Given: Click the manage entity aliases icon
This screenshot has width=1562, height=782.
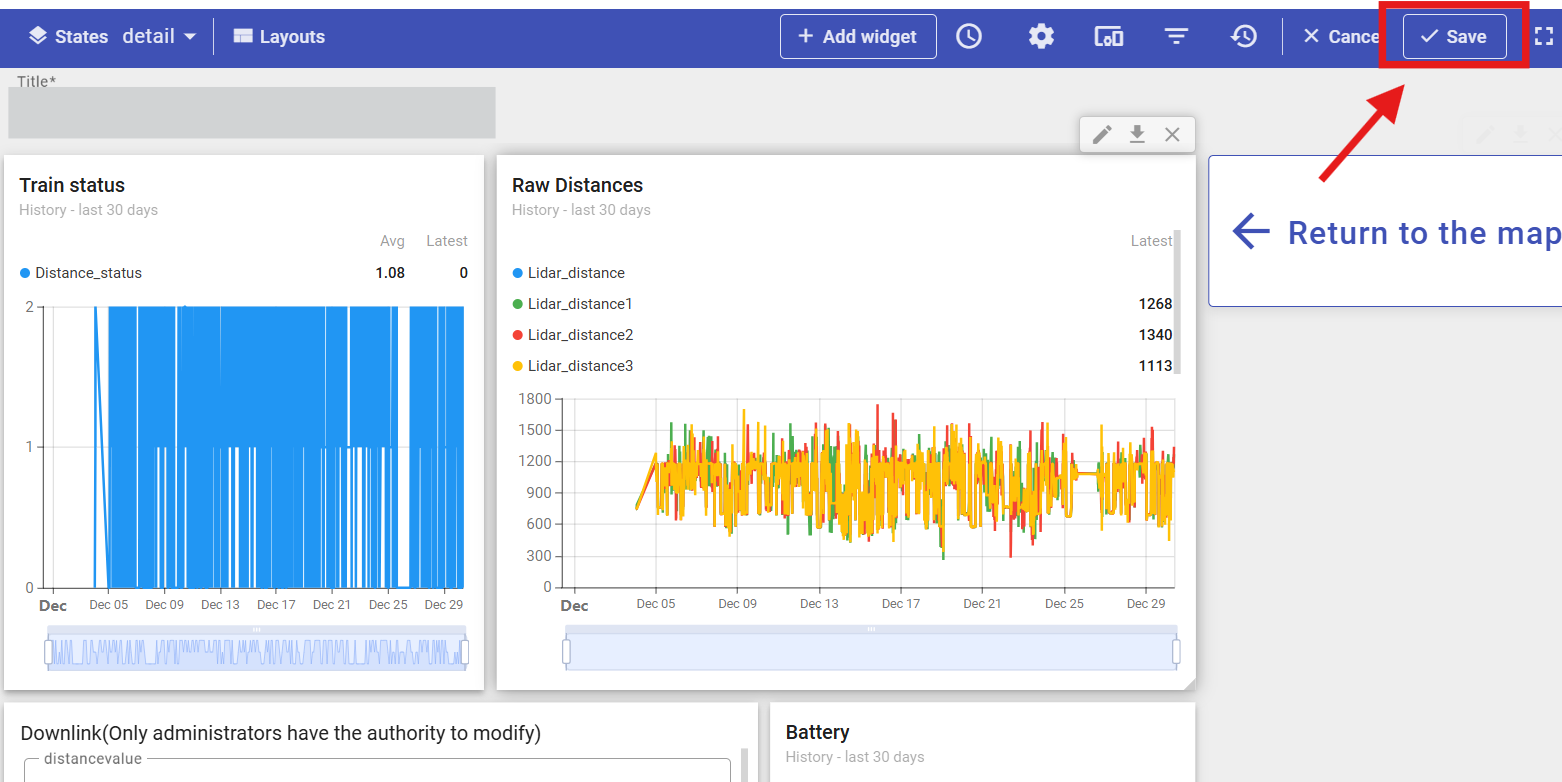Looking at the screenshot, I should coord(1108,37).
